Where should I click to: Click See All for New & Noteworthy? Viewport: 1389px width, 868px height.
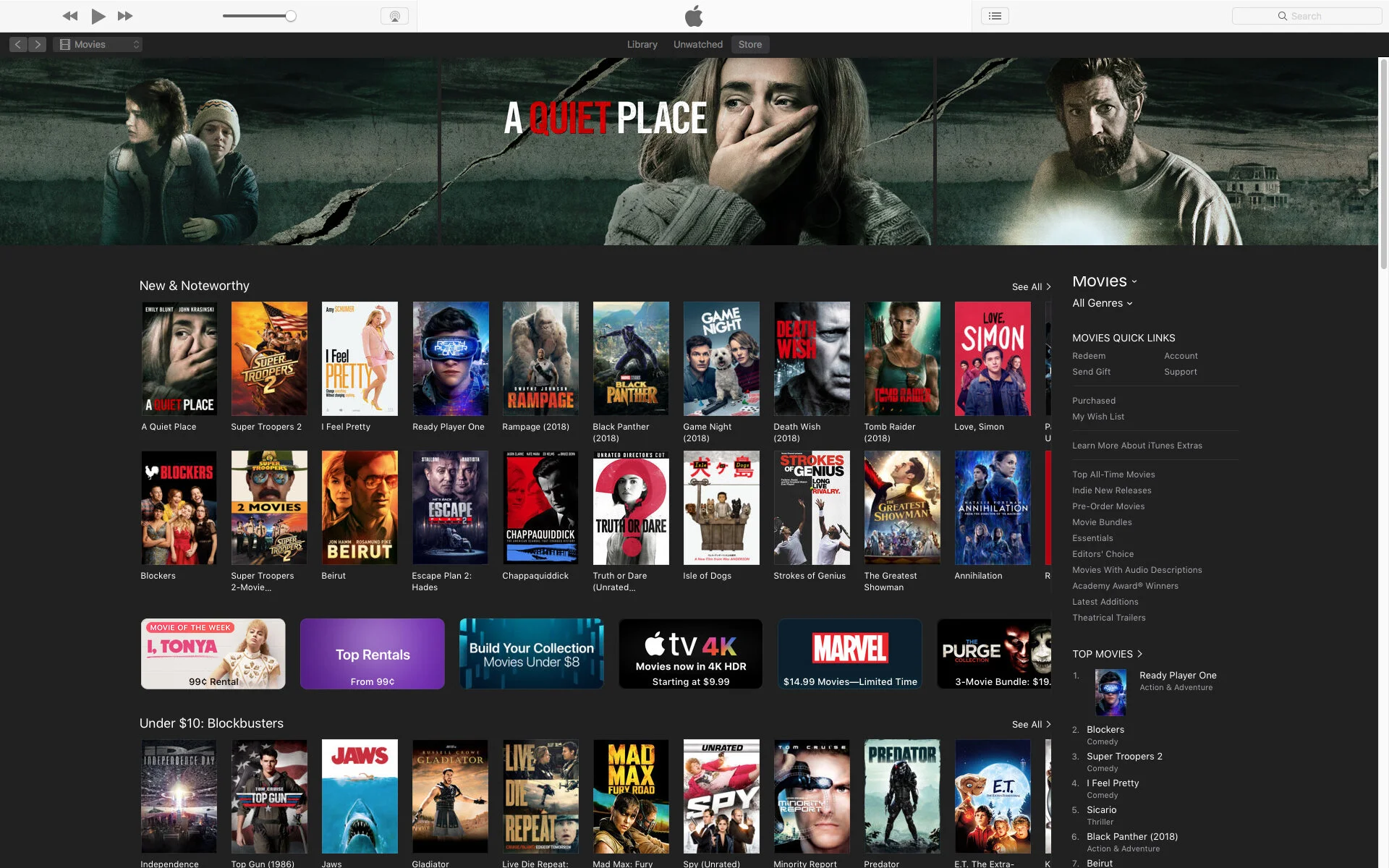click(1031, 286)
